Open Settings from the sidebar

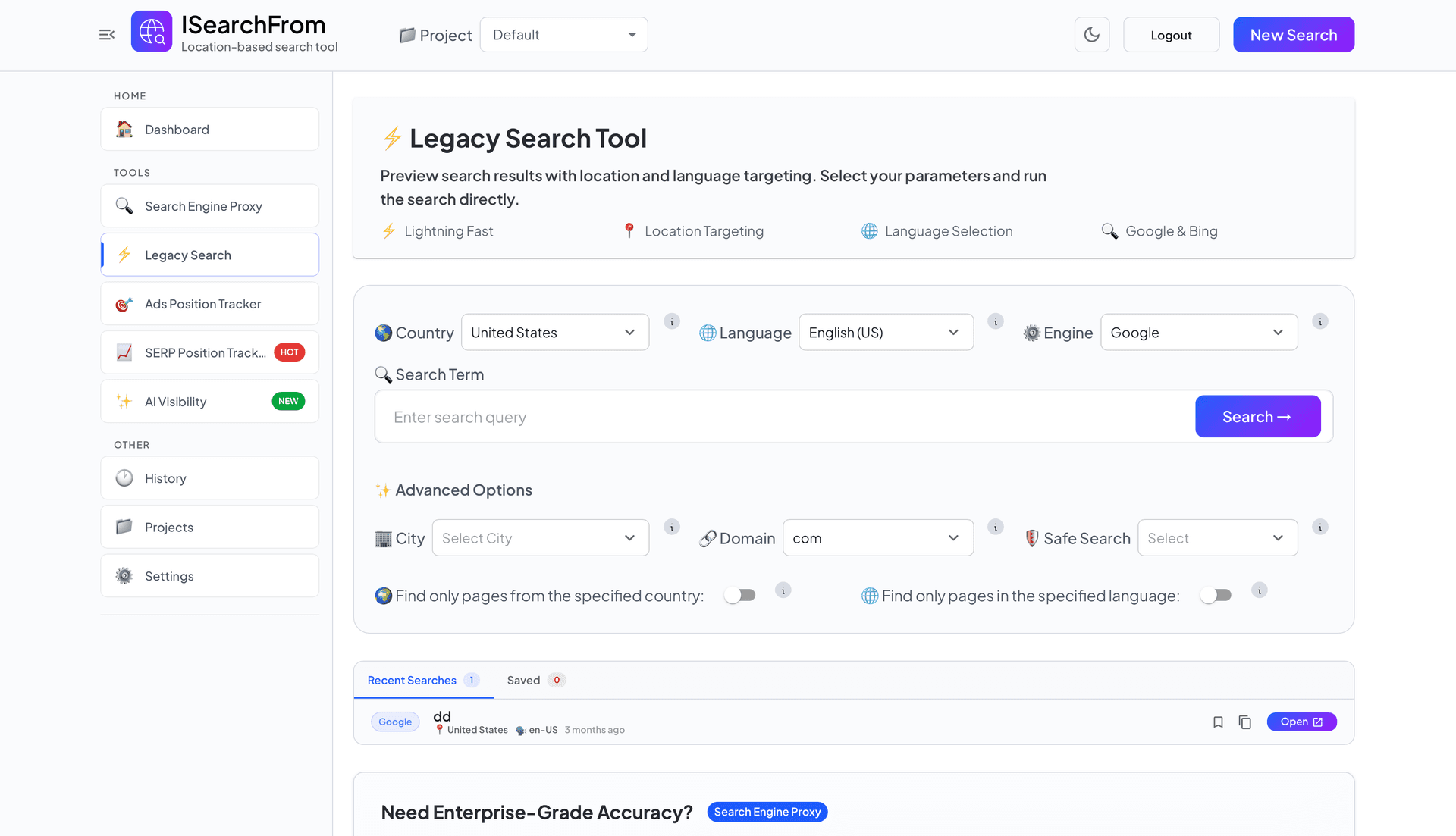click(x=210, y=576)
